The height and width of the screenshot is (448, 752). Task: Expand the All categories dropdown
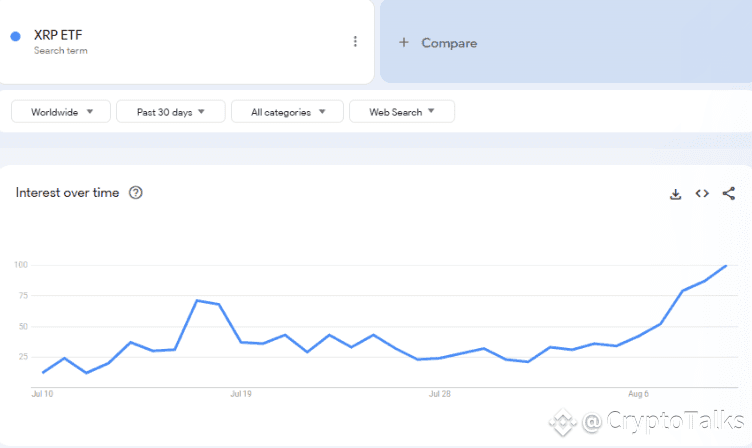[x=287, y=112]
